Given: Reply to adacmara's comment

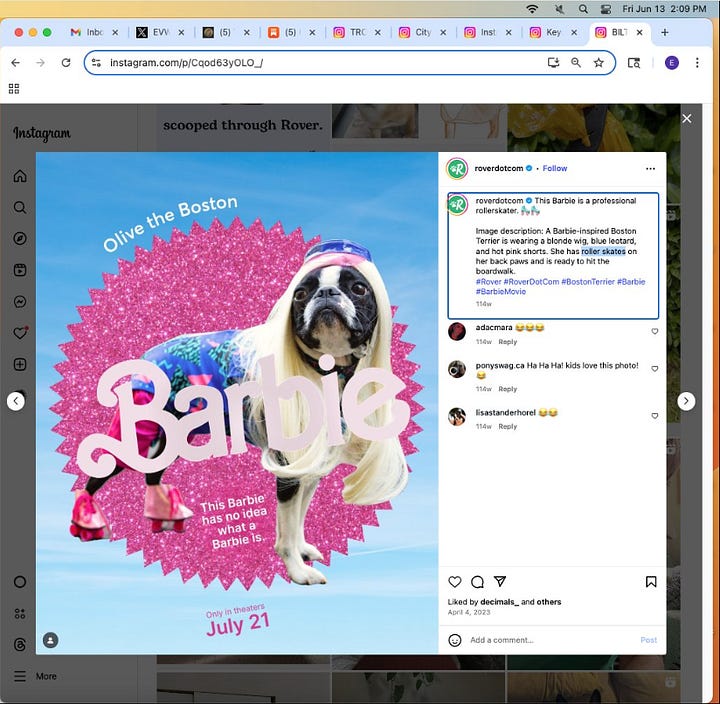Looking at the screenshot, I should coord(507,342).
